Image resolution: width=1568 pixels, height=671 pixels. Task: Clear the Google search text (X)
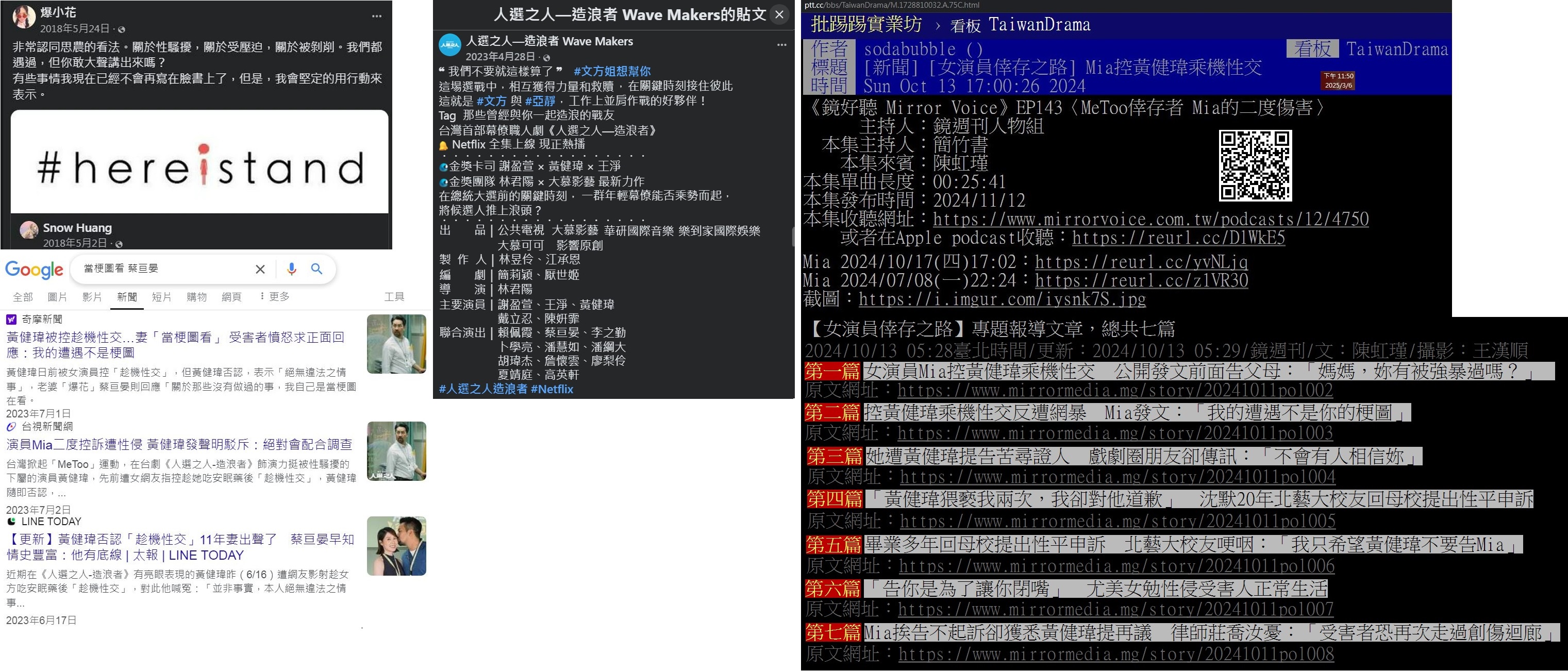[260, 269]
